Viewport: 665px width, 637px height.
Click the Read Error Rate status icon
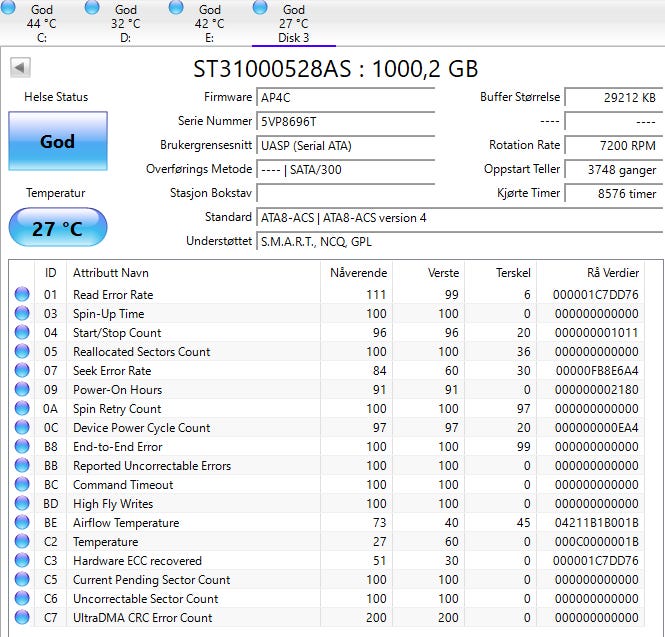click(22, 295)
